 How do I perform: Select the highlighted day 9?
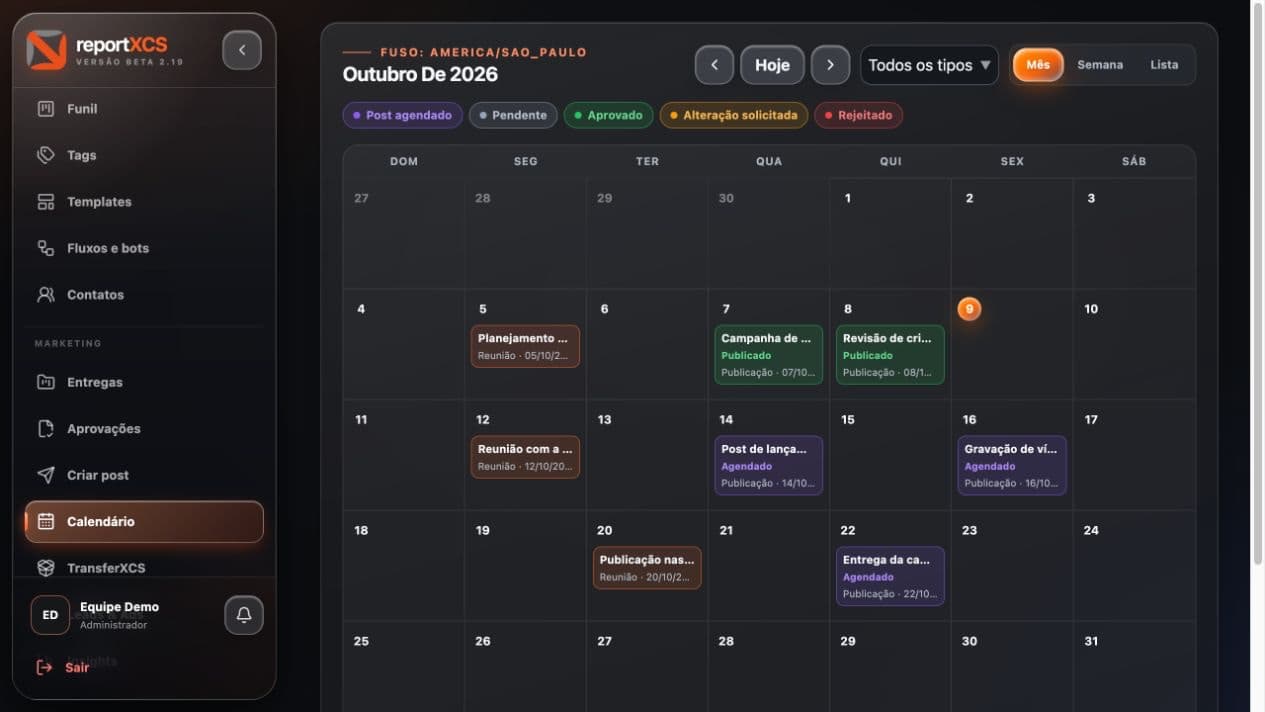[969, 309]
